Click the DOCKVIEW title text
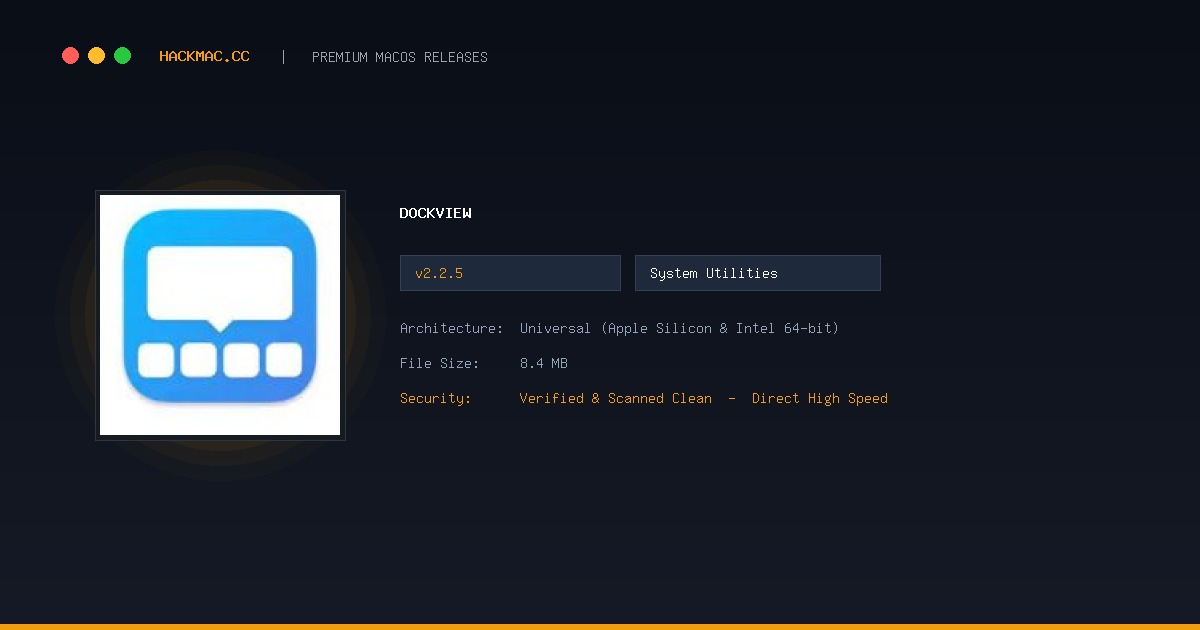The image size is (1200, 630). point(435,213)
